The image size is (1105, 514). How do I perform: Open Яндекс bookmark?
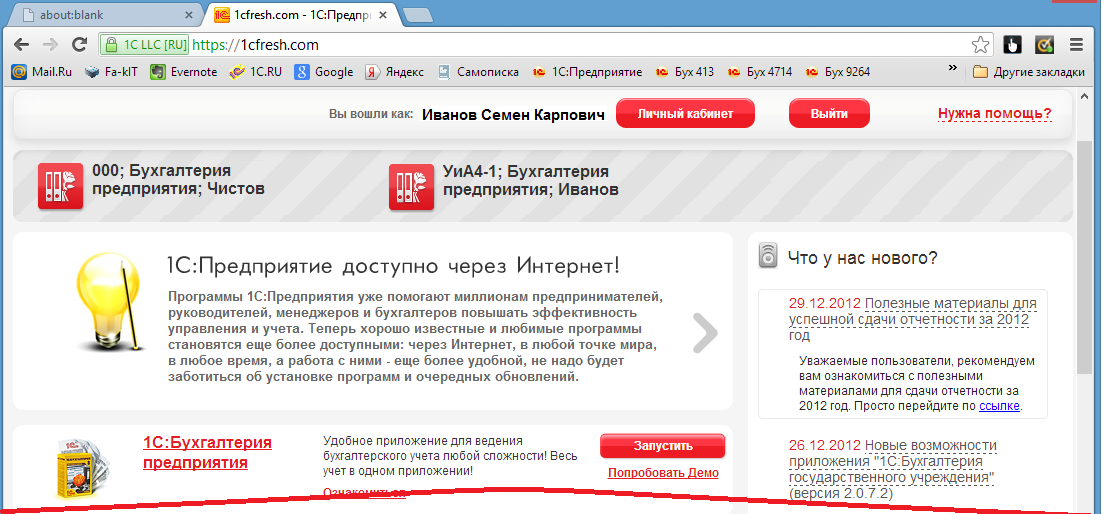394,72
